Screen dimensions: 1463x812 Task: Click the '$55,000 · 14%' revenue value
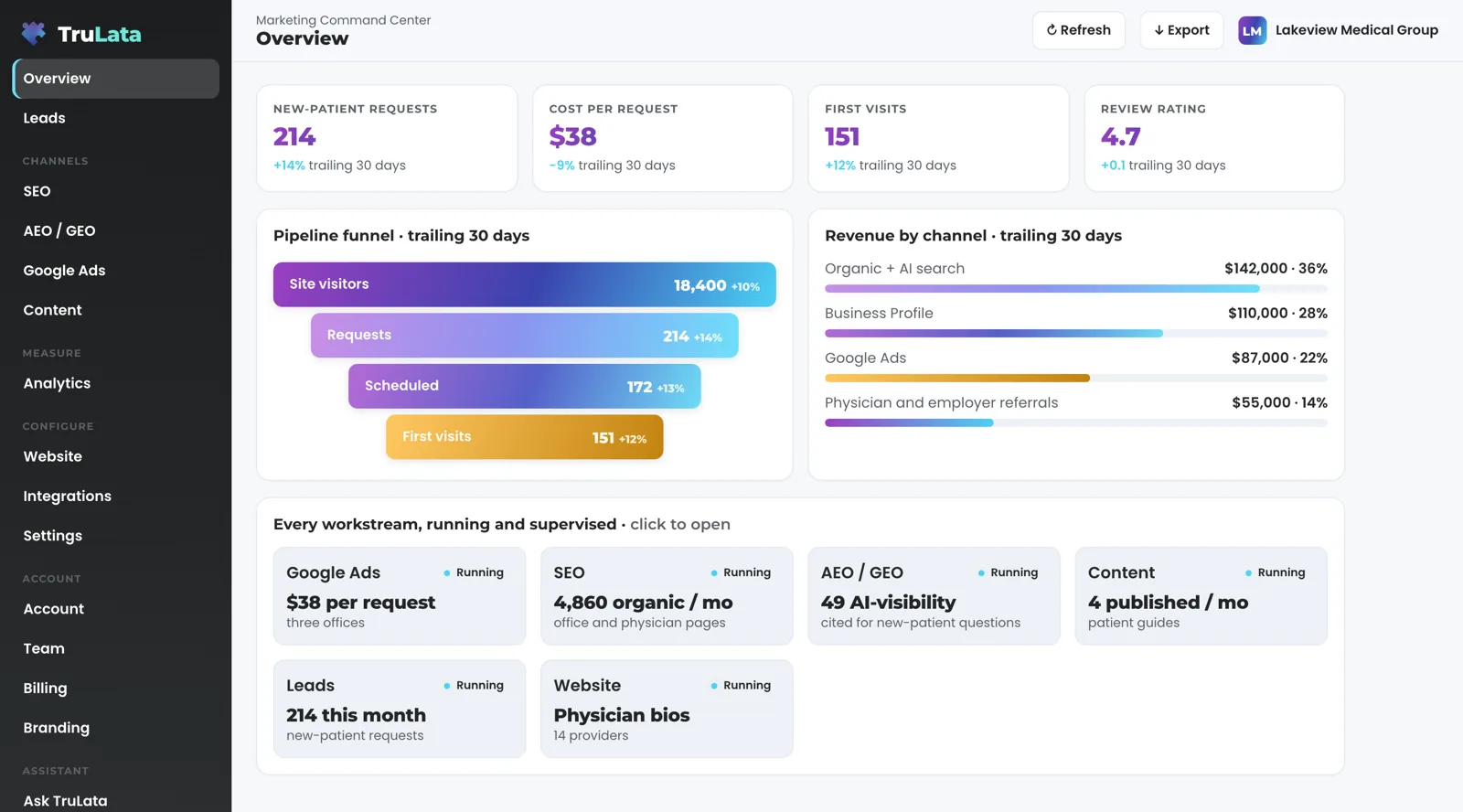coord(1279,402)
